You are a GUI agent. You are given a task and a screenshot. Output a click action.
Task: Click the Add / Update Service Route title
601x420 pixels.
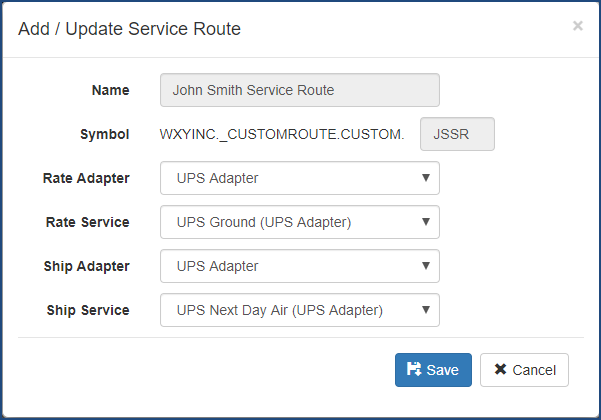[x=129, y=29]
